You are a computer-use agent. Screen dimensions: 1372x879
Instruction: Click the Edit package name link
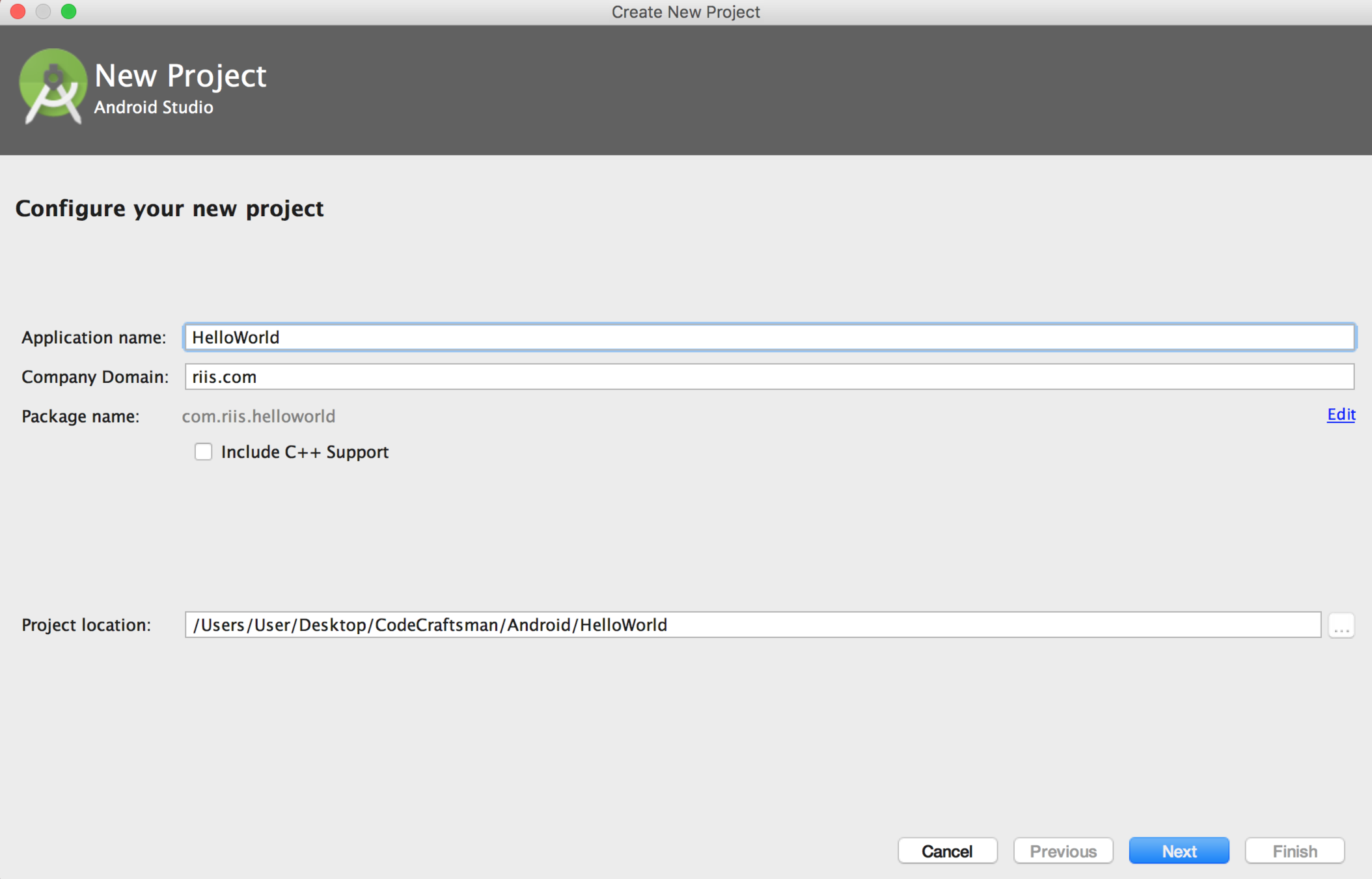pos(1341,415)
